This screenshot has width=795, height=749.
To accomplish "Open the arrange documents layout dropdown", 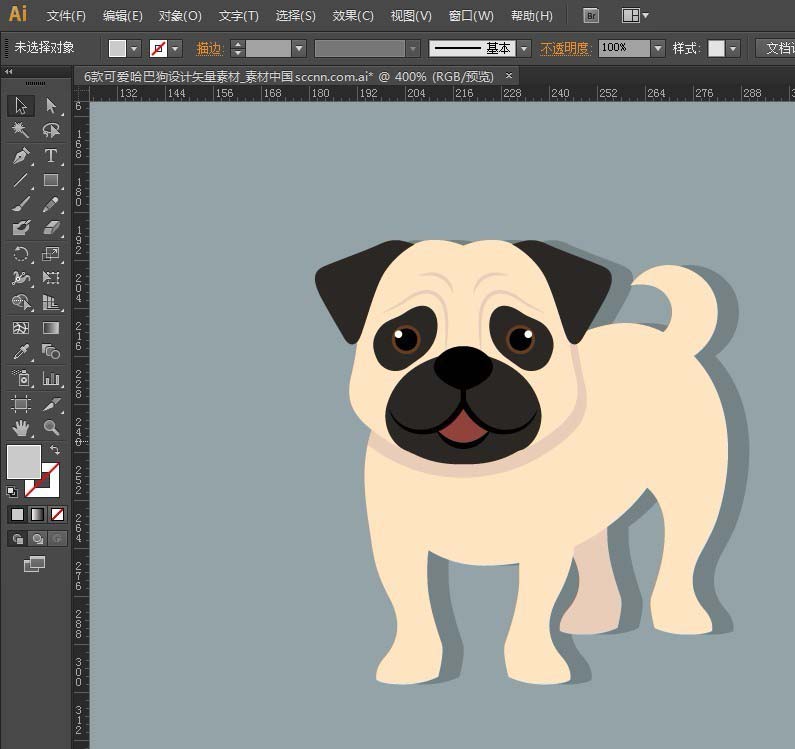I will click(634, 16).
